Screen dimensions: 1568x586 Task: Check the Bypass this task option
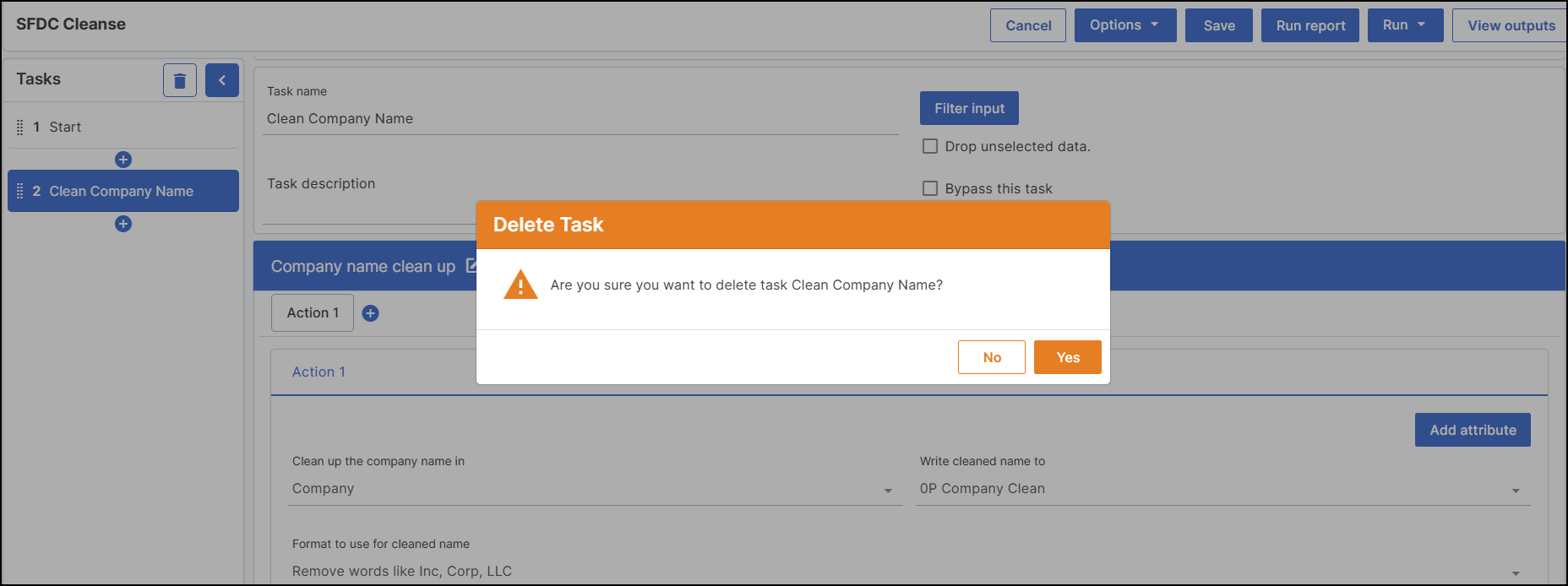pyautogui.click(x=929, y=187)
